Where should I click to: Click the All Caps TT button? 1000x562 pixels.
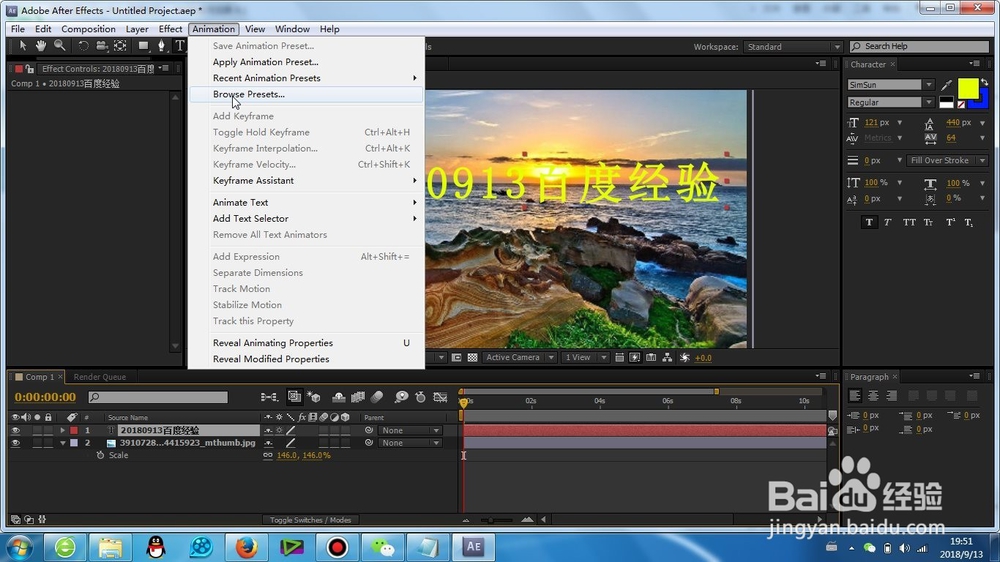coord(909,222)
